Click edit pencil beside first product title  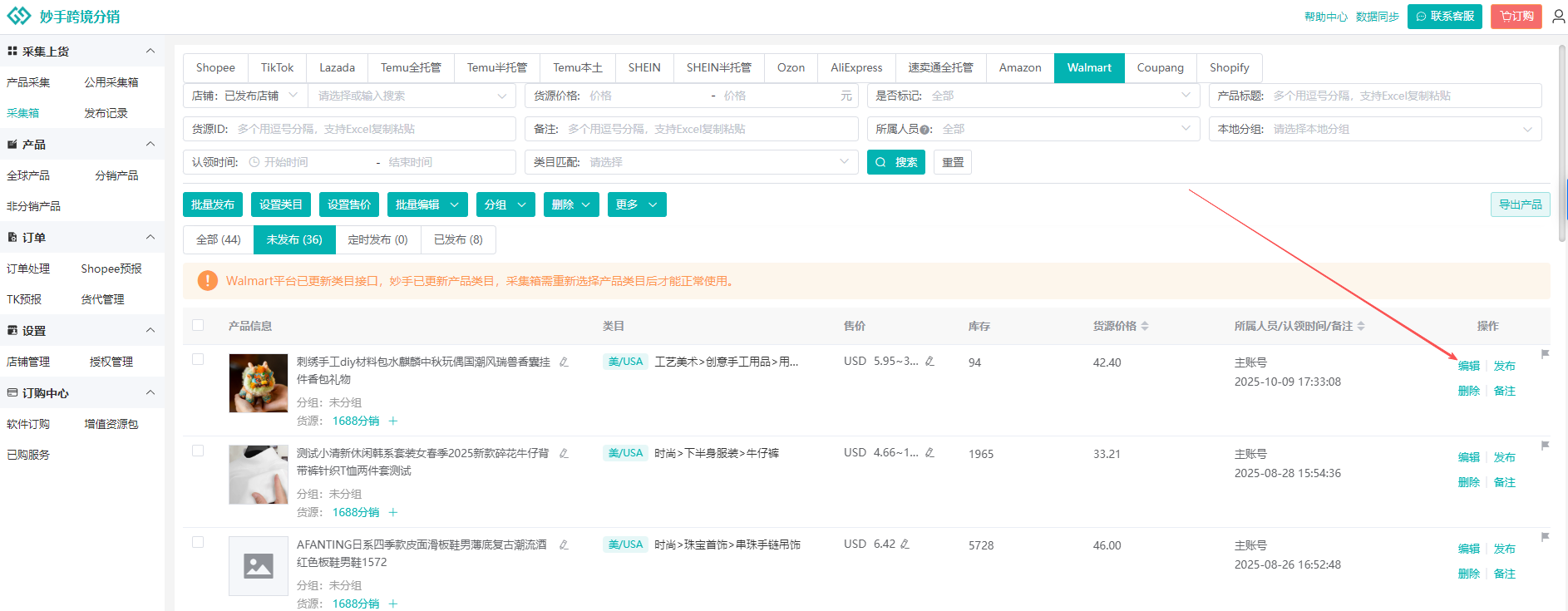tap(564, 362)
